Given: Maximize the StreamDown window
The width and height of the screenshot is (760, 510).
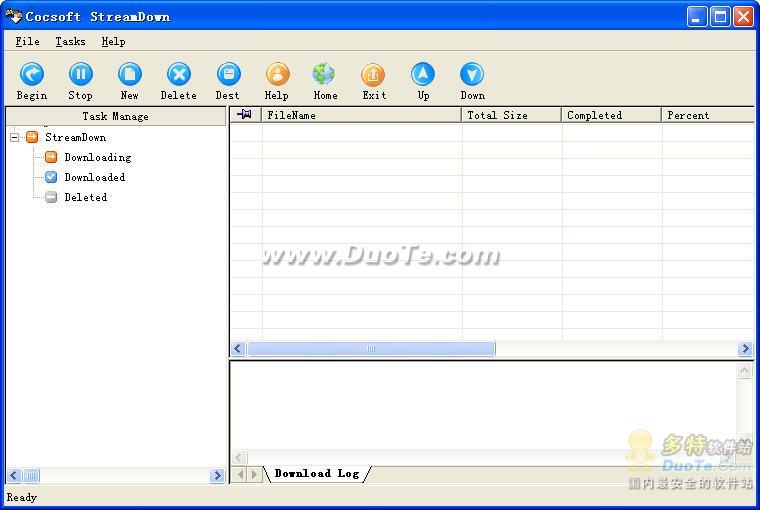Looking at the screenshot, I should (720, 17).
